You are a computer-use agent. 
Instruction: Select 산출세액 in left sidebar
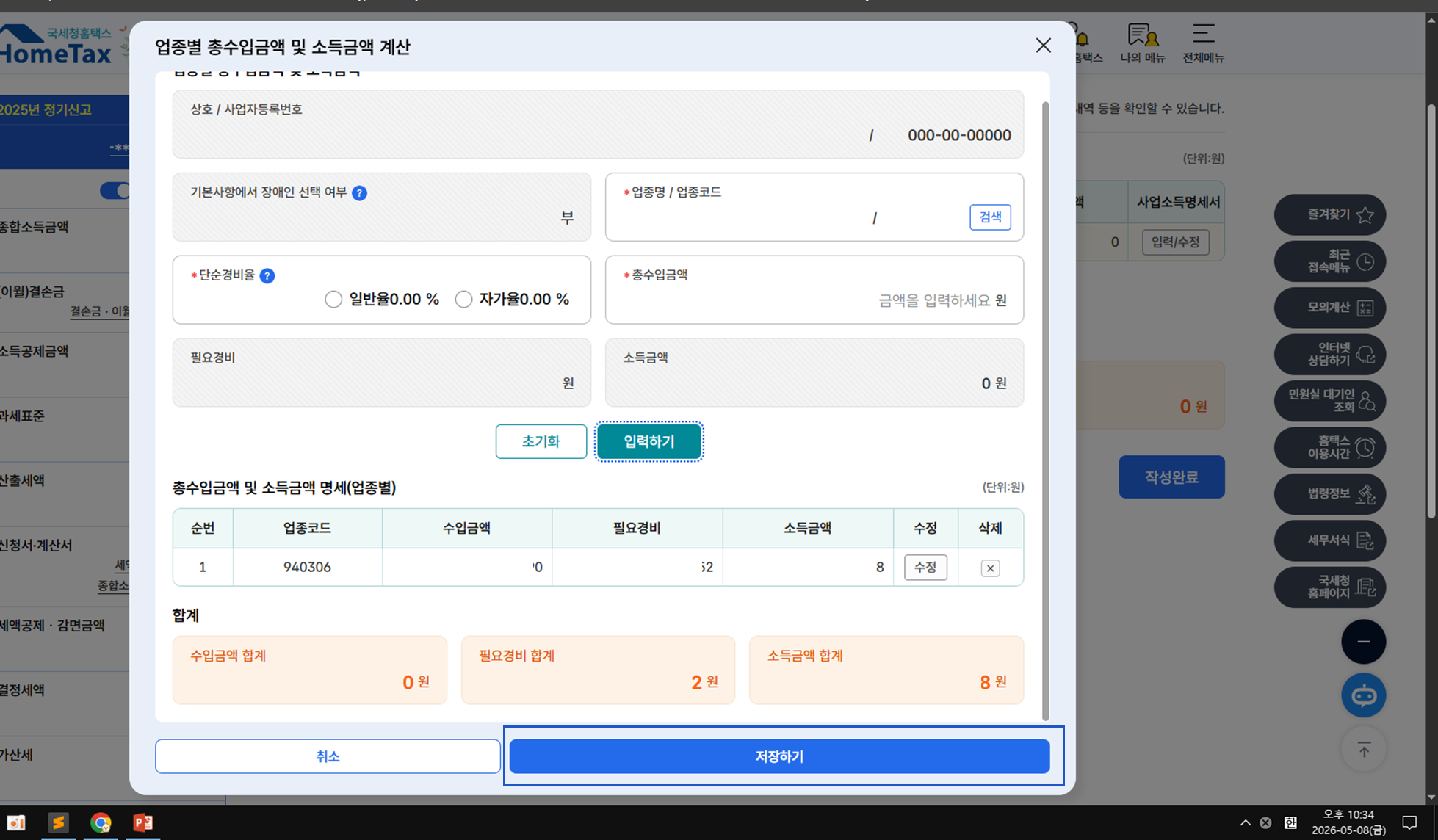coord(22,481)
